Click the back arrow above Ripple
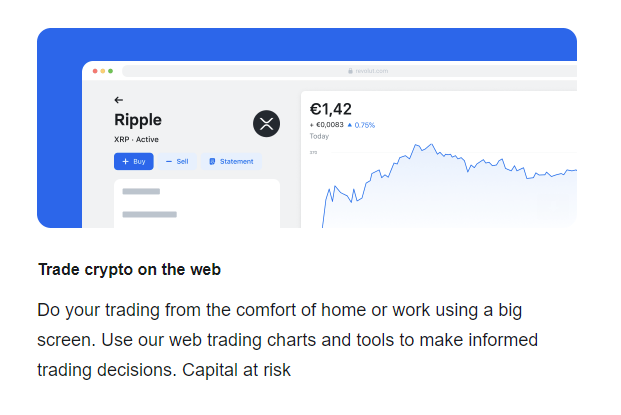The width and height of the screenshot is (621, 415). [x=118, y=100]
